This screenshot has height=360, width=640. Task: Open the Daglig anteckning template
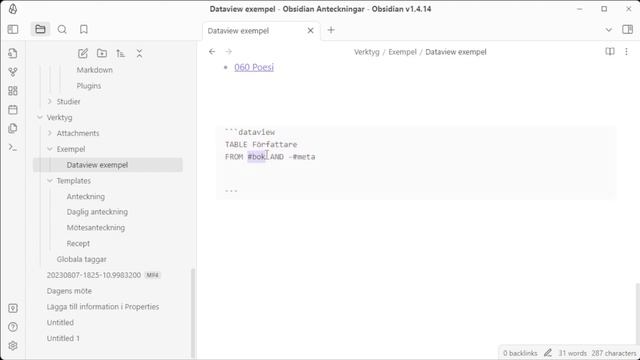(x=97, y=212)
